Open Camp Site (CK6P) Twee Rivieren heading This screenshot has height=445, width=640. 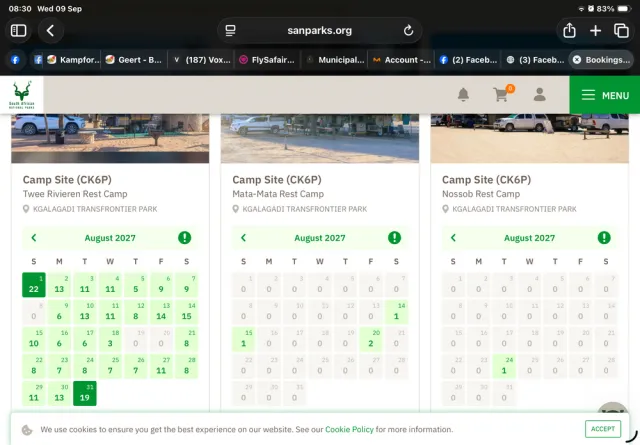click(x=67, y=180)
